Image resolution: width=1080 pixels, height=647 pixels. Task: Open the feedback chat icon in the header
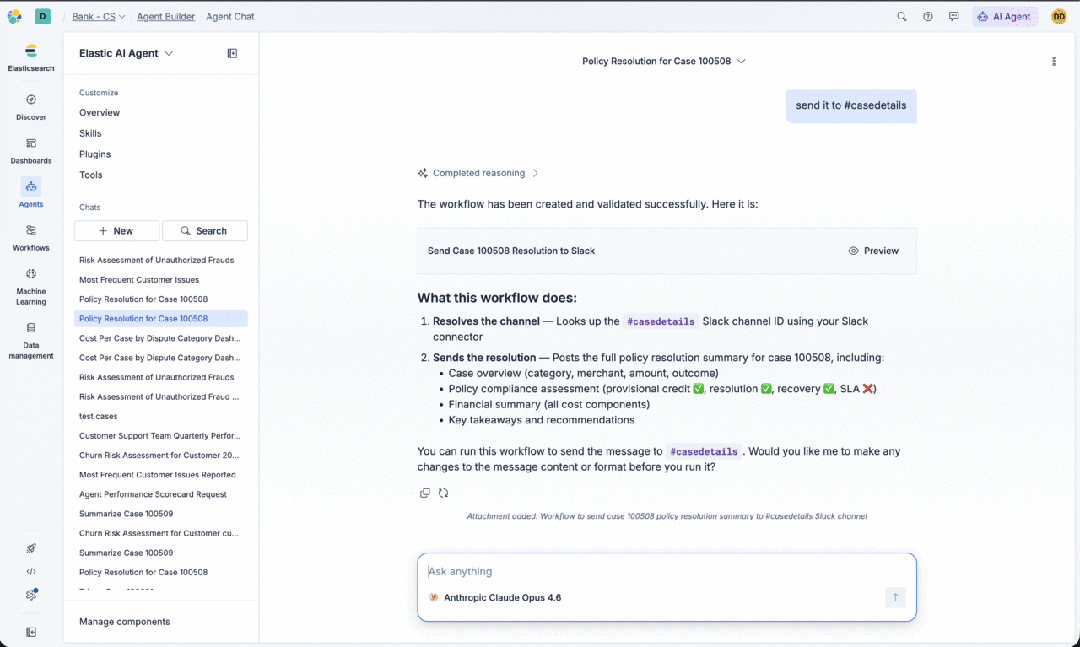pos(953,17)
